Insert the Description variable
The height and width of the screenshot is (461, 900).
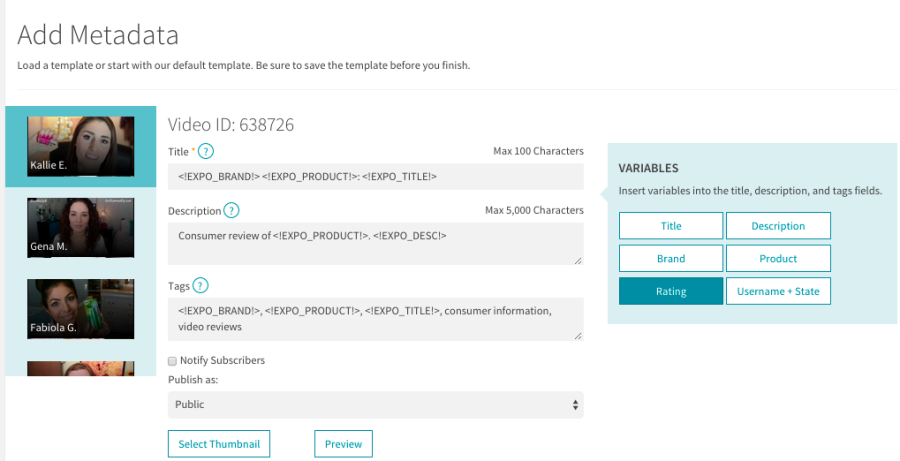point(778,226)
